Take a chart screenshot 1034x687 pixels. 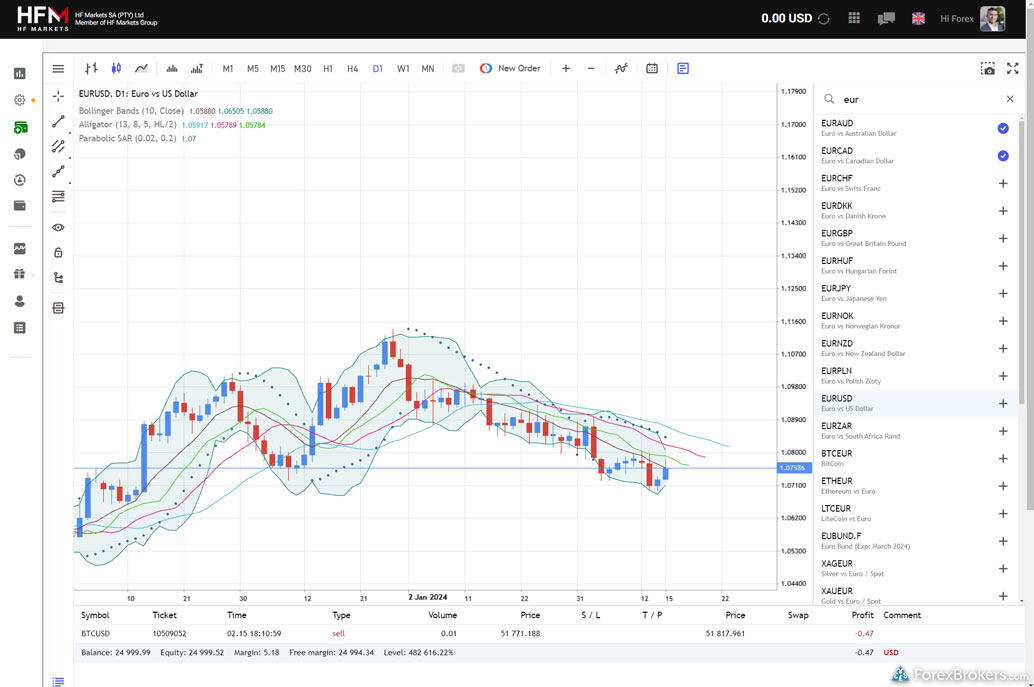coord(988,68)
